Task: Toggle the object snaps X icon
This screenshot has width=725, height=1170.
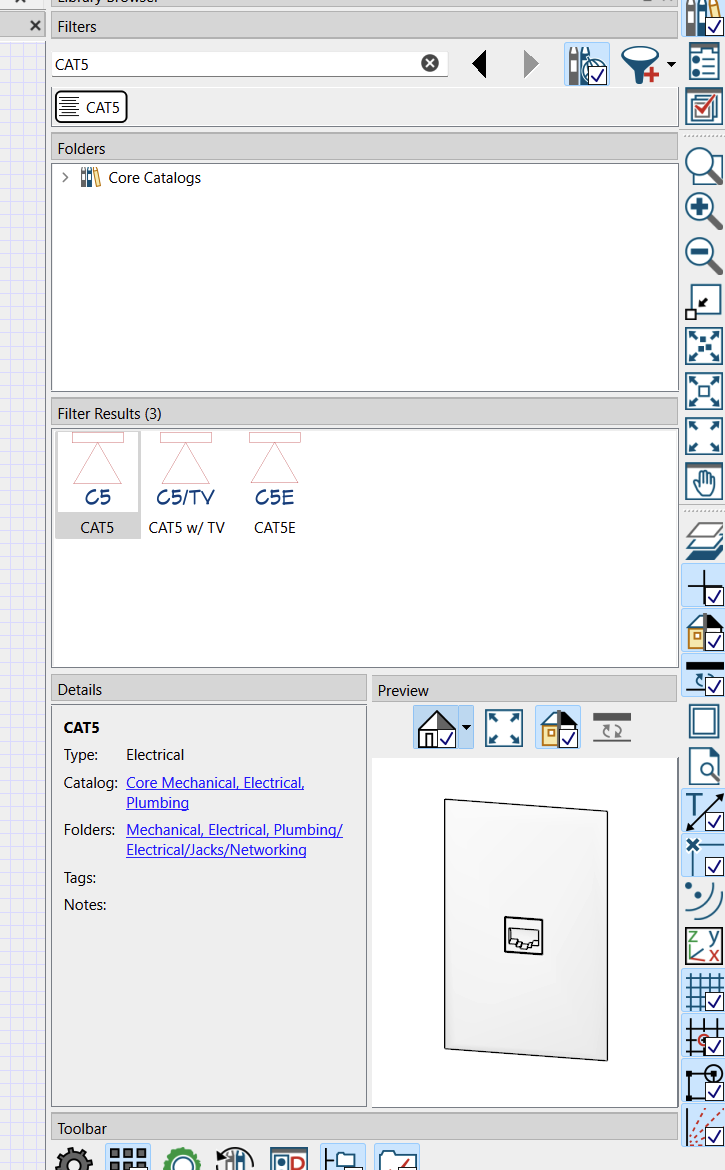Action: [x=704, y=857]
